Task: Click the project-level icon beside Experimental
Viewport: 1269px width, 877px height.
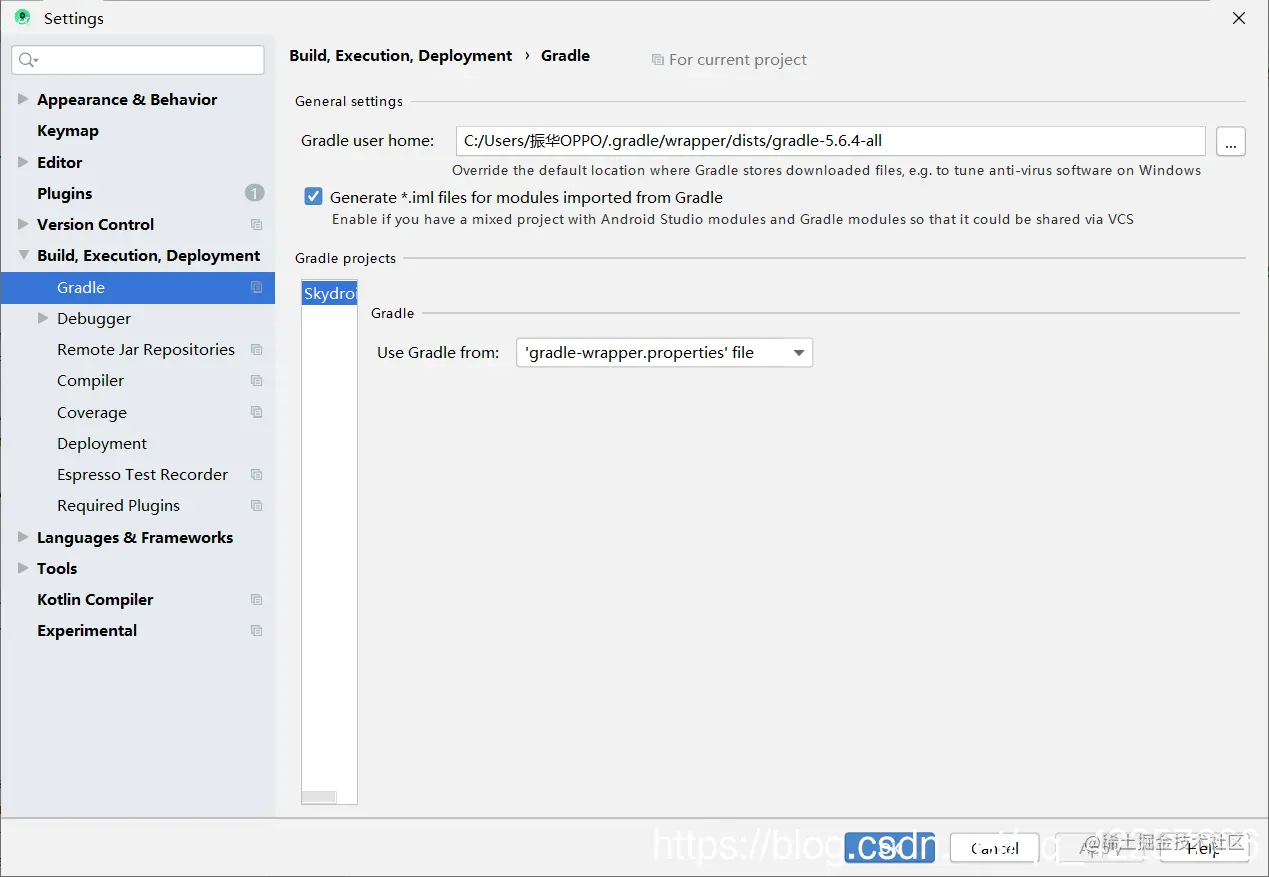Action: point(256,631)
